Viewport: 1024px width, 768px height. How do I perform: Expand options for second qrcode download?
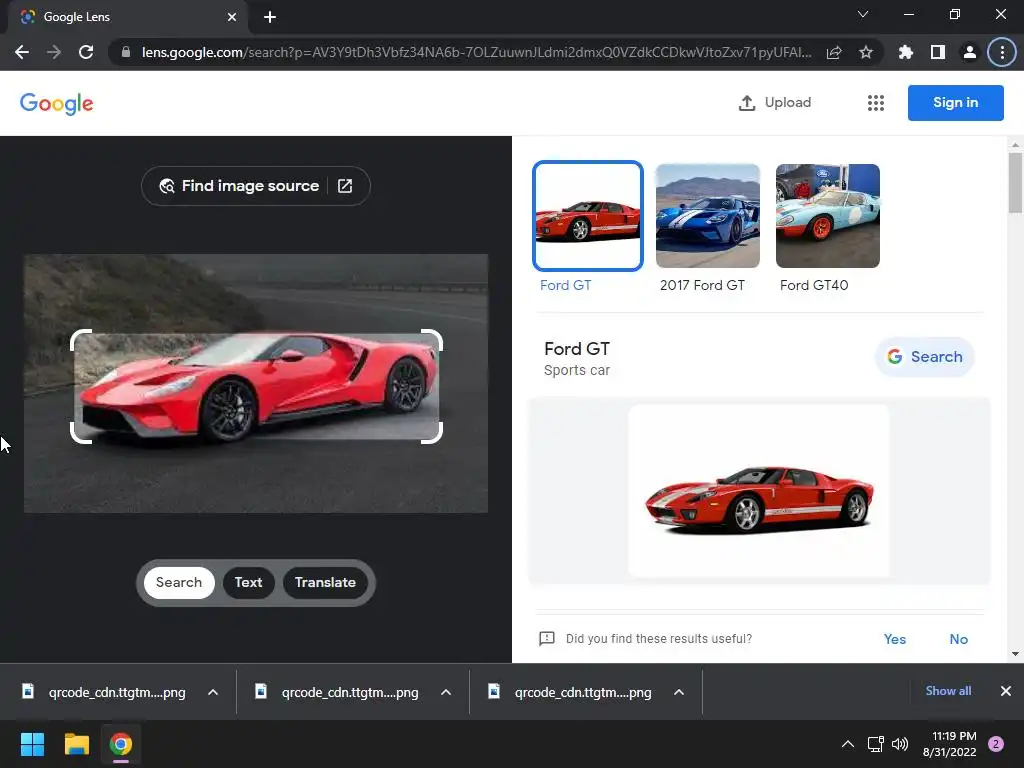[446, 692]
